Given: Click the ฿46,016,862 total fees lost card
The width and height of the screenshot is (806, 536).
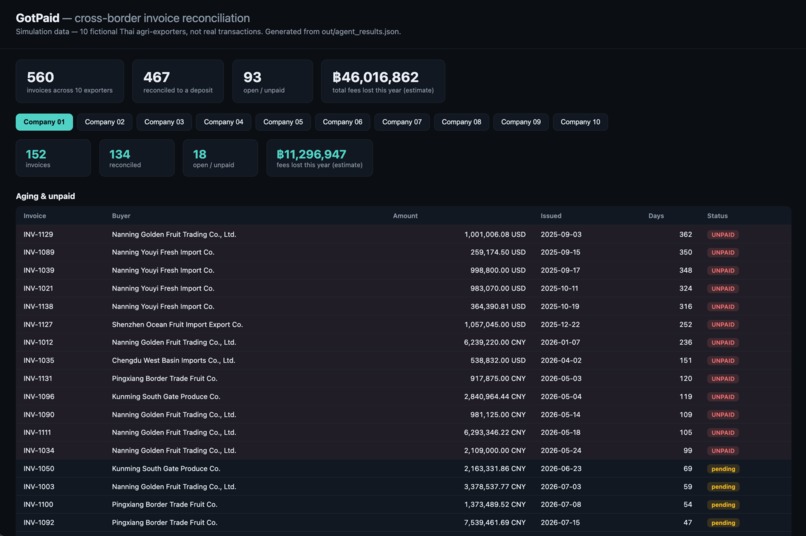Looking at the screenshot, I should [383, 81].
